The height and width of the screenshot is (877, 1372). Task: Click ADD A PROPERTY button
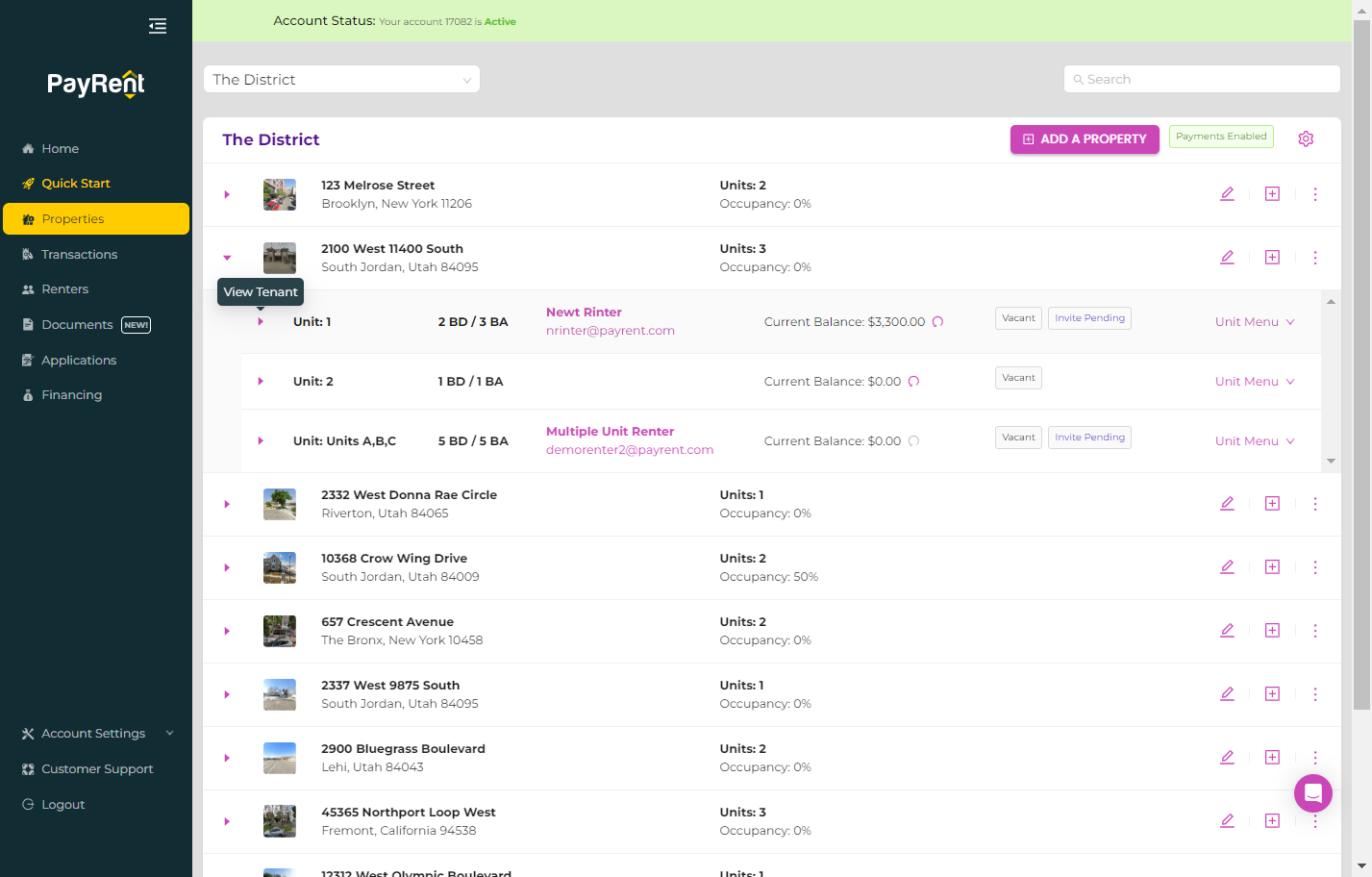click(1085, 139)
